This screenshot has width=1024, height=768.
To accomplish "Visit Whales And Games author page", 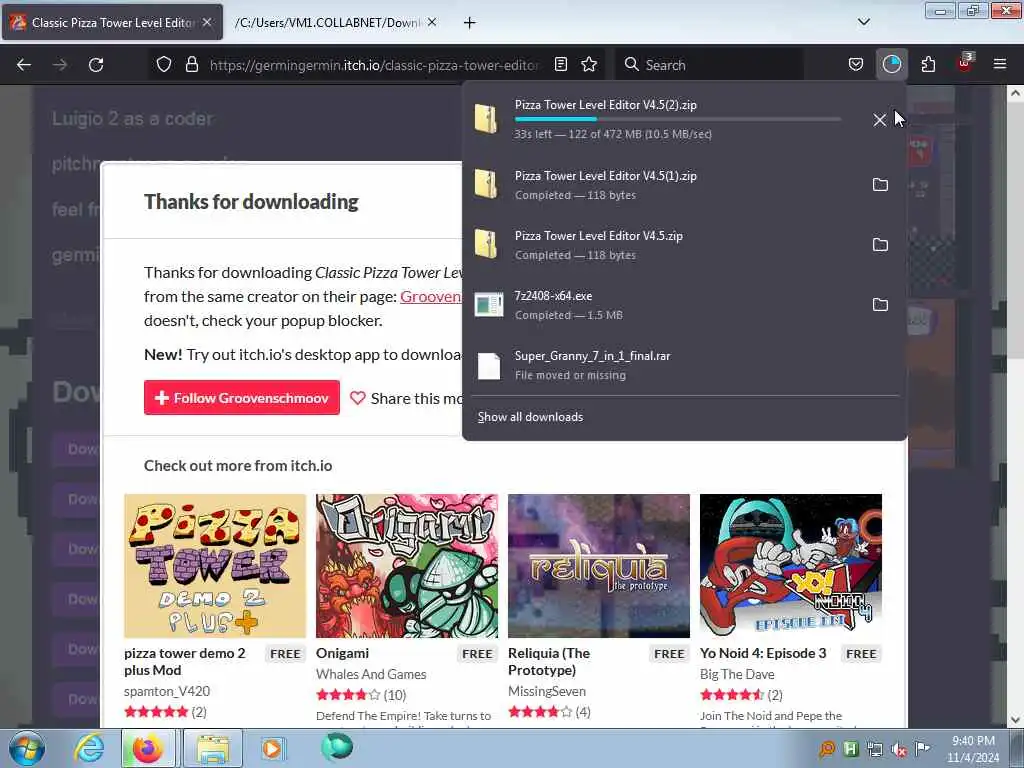I will click(x=371, y=674).
